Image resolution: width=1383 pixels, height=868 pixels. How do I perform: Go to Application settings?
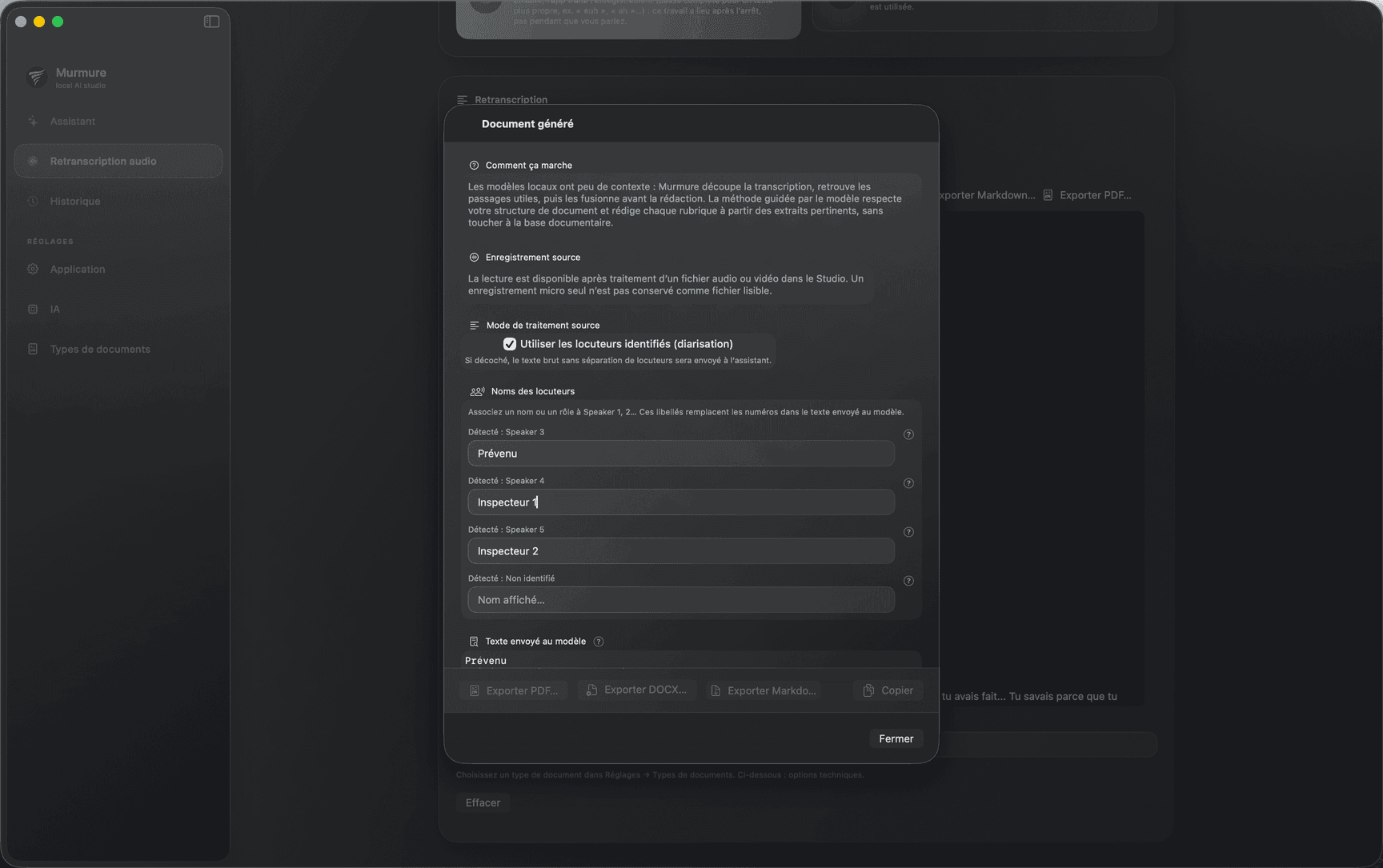point(118,270)
